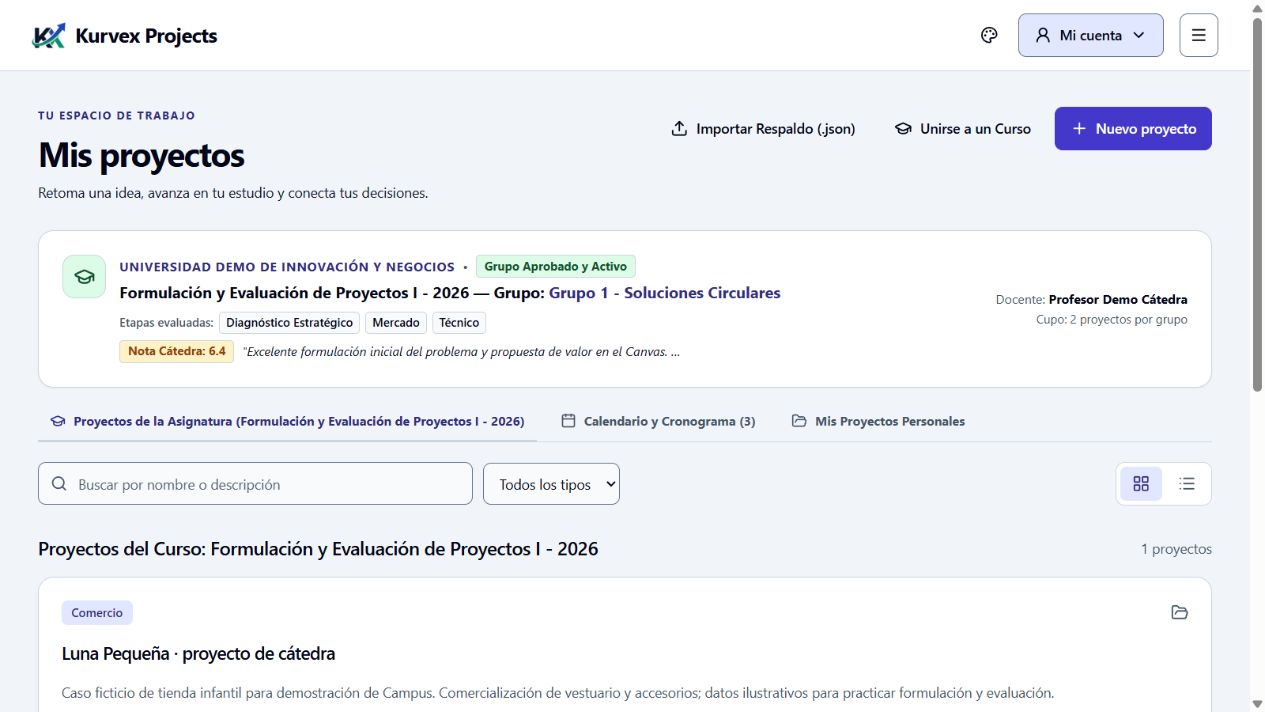Click the cap icon on Proyectos de la Asignatura tab
Image resolution: width=1265 pixels, height=712 pixels.
(58, 421)
